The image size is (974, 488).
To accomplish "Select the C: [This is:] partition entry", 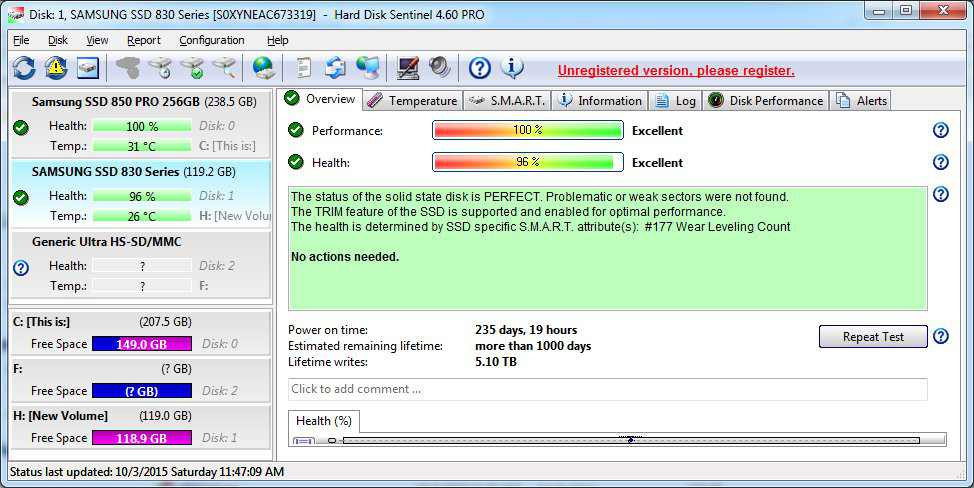I will 141,332.
